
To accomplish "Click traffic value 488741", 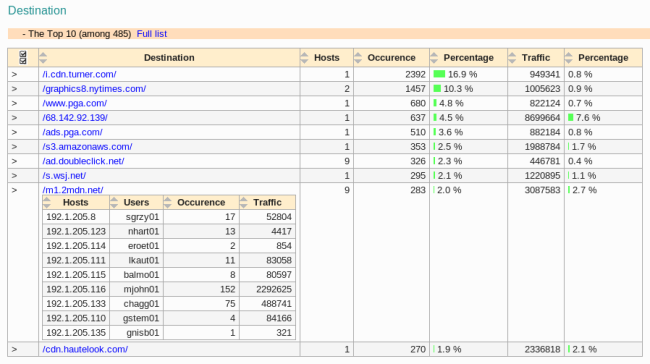I will tap(276, 304).
